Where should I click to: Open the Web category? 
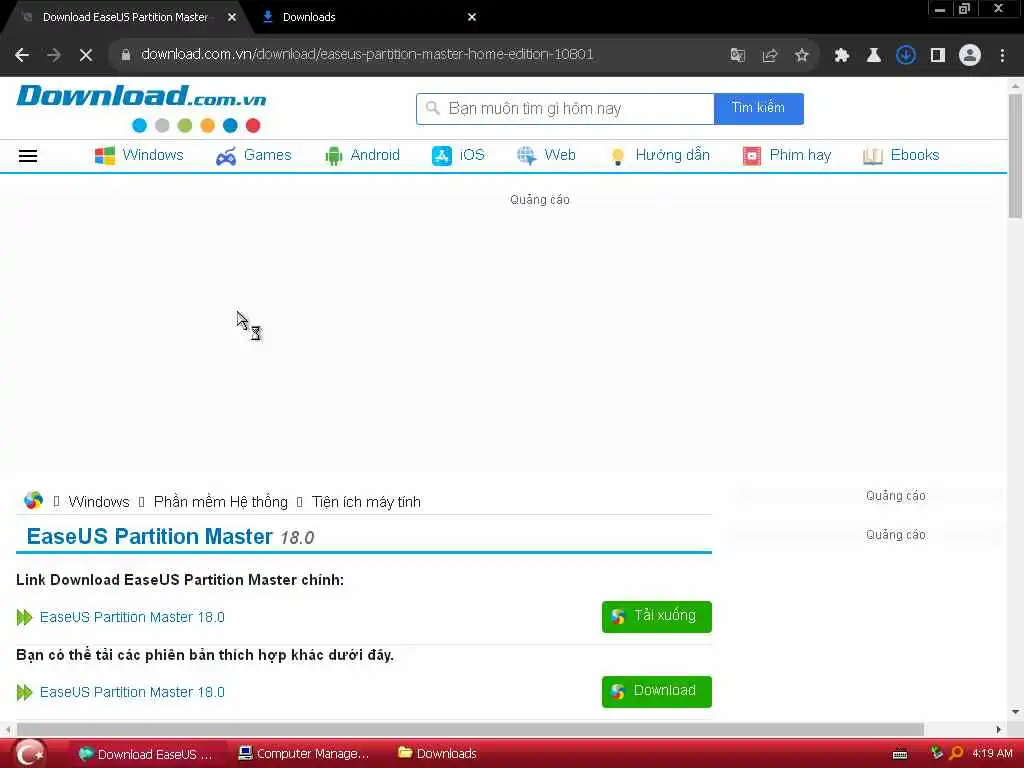(x=546, y=155)
